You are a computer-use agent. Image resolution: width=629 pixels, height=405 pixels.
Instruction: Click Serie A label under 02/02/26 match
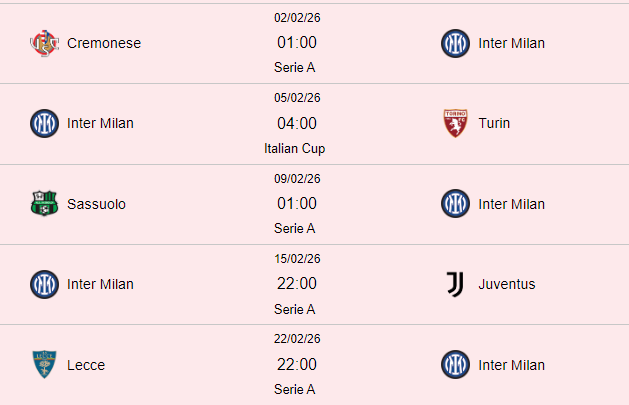coord(295,67)
